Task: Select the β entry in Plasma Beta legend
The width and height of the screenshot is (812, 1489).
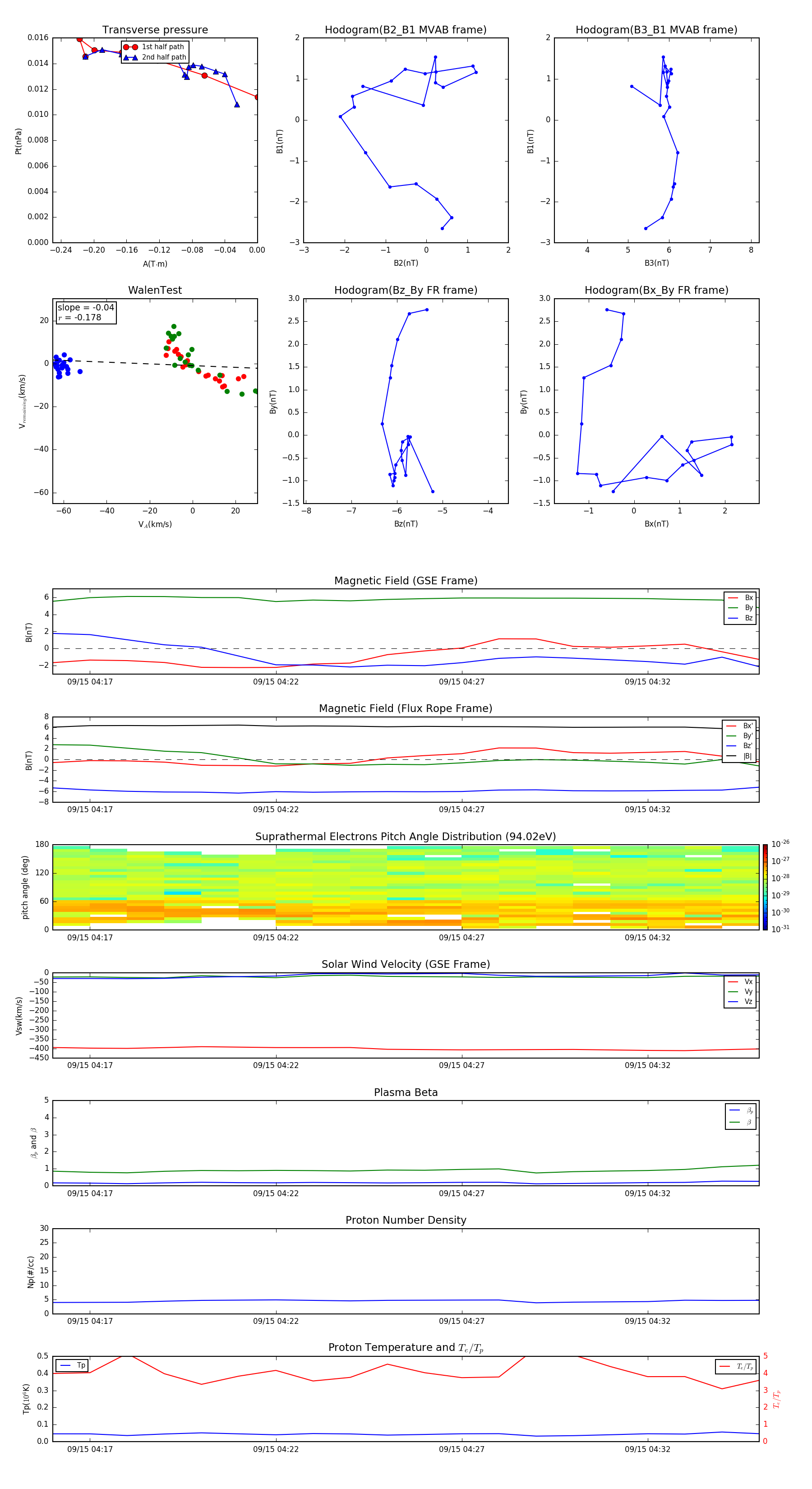Action: tap(741, 1122)
